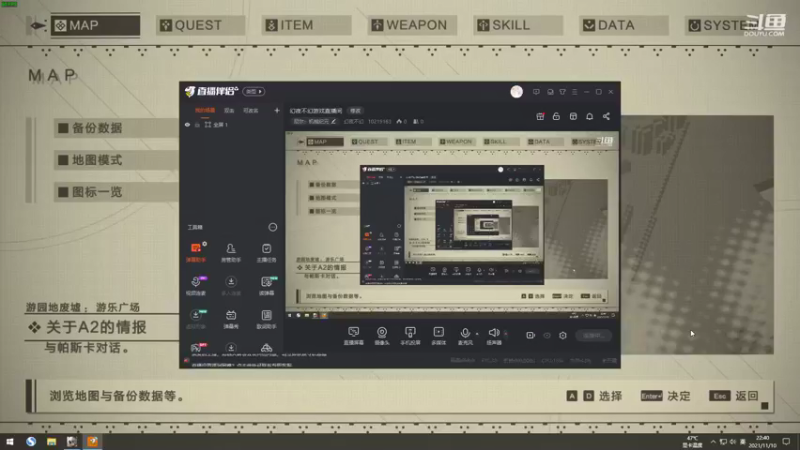Open the 弹幕助手 tool in the toolbox
This screenshot has height=450, width=800.
point(195,252)
